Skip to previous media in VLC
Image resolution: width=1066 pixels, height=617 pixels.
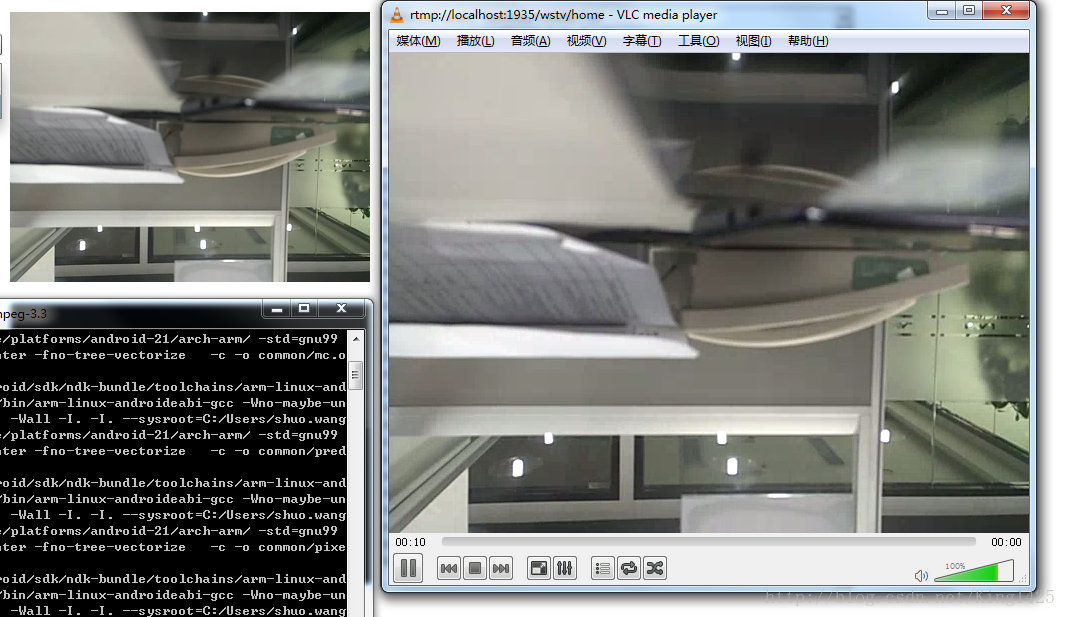pos(449,569)
